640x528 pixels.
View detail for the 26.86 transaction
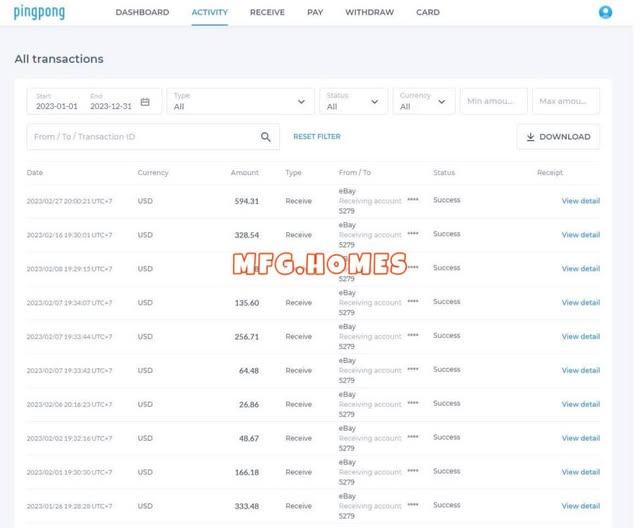(580, 404)
